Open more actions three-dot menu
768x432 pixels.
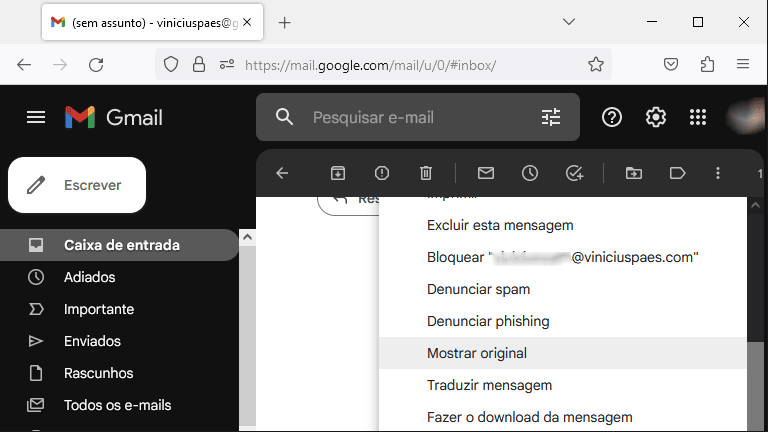pos(718,173)
